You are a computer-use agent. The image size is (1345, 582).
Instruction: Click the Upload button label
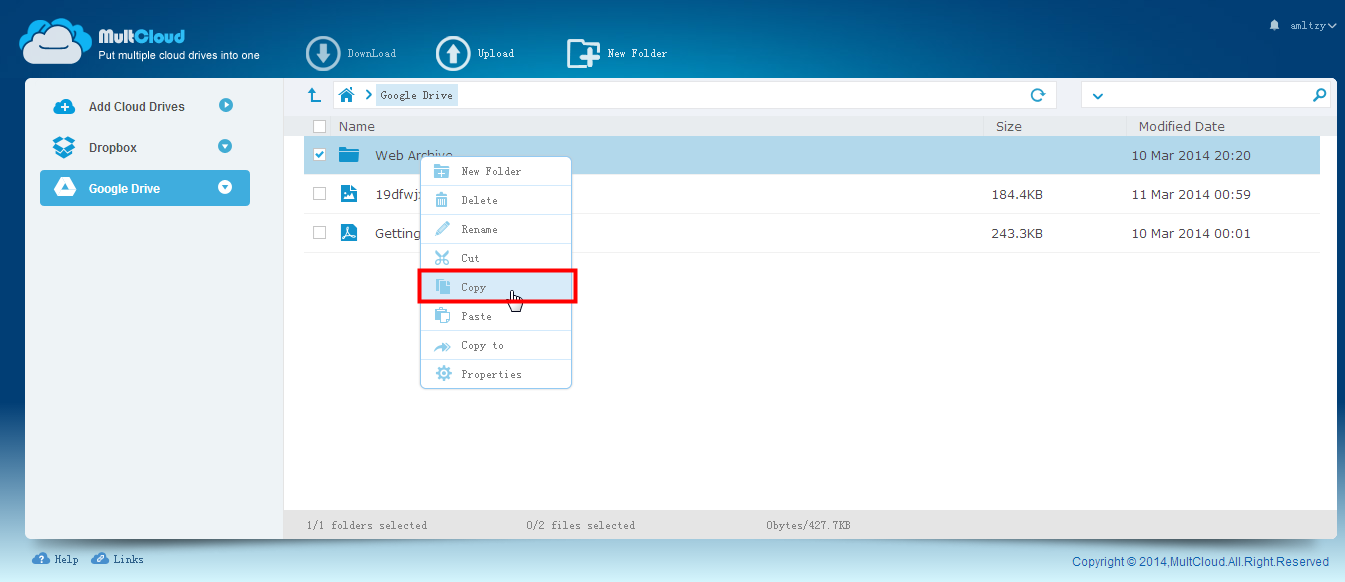pos(496,54)
